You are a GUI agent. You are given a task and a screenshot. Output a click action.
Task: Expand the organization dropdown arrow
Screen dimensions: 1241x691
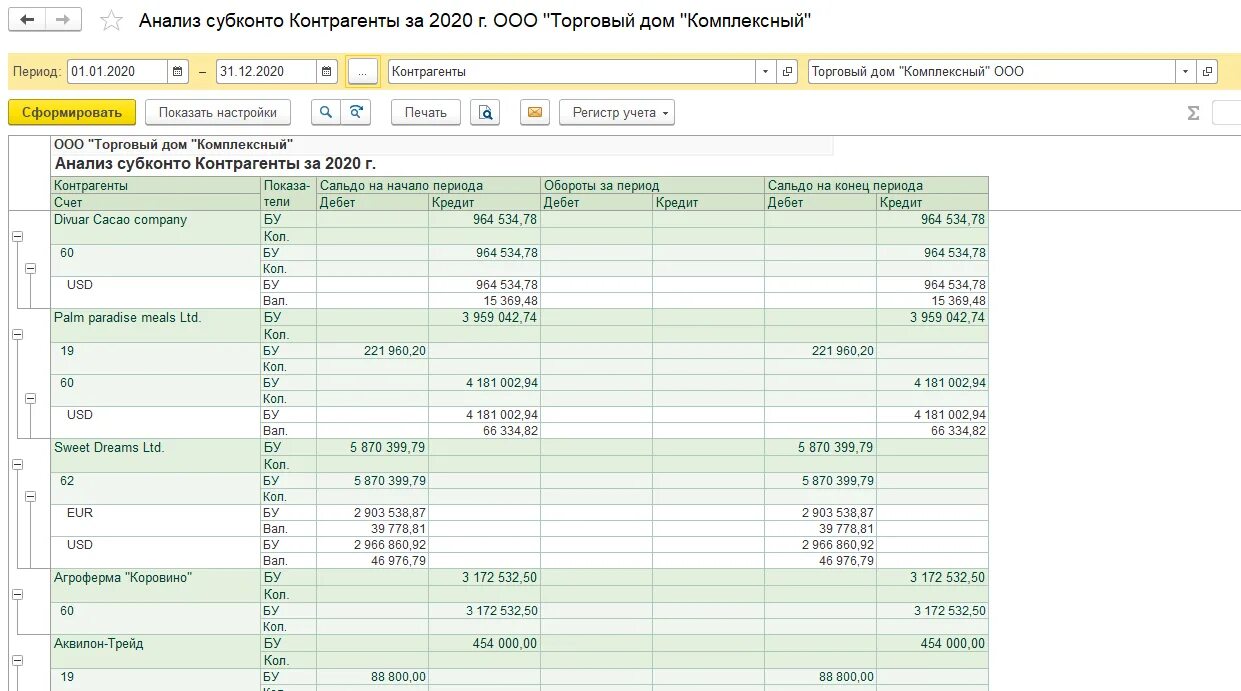coord(1185,72)
